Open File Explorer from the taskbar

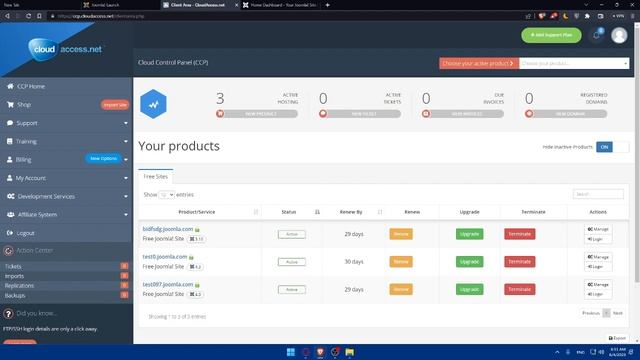[x=350, y=352]
